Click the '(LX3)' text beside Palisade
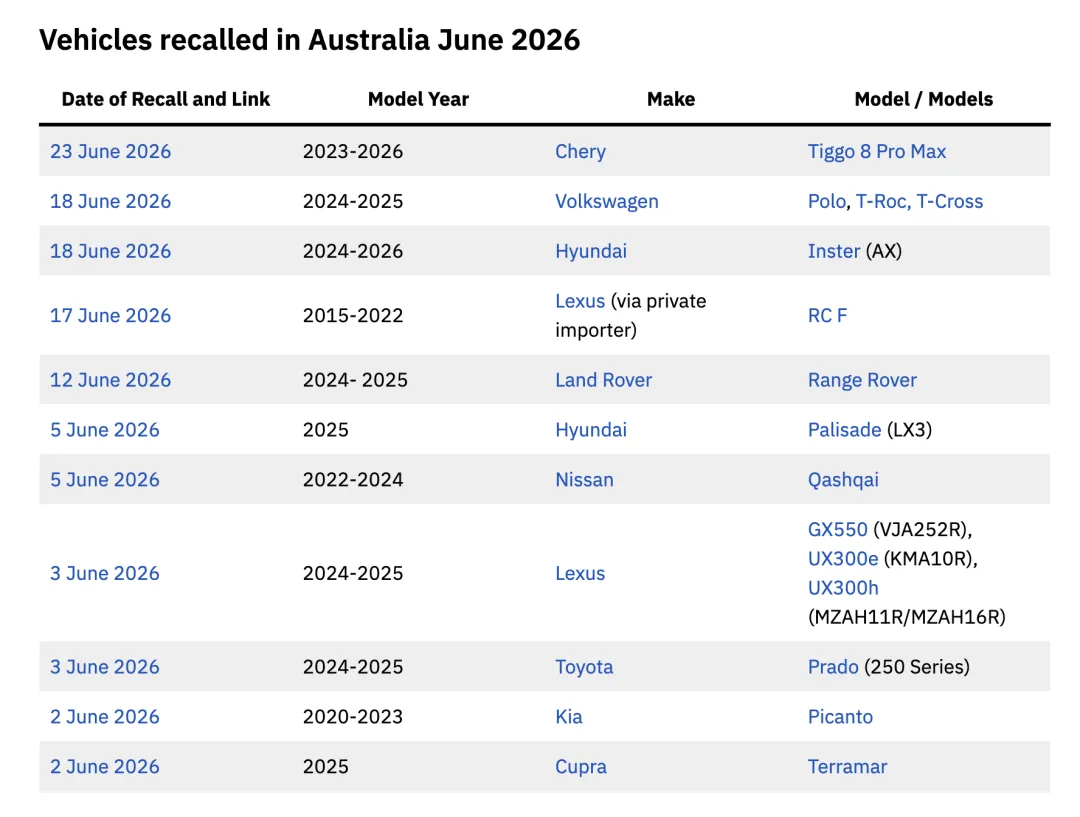1080x817 pixels. [909, 430]
